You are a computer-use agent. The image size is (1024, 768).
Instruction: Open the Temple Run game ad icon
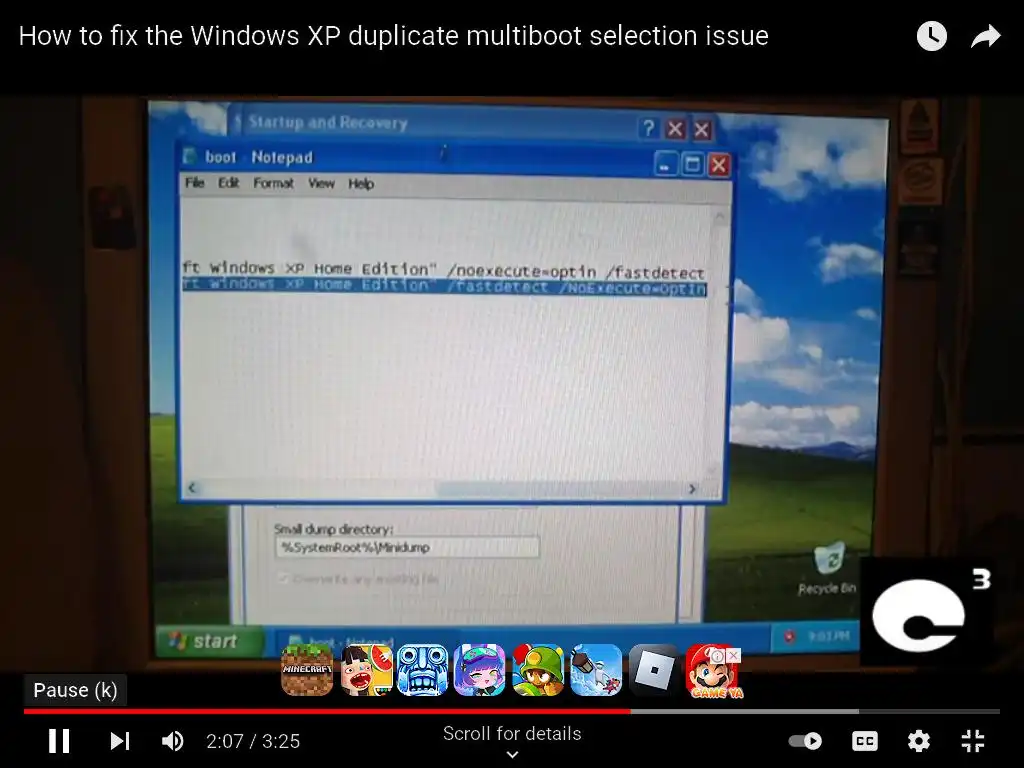[423, 669]
